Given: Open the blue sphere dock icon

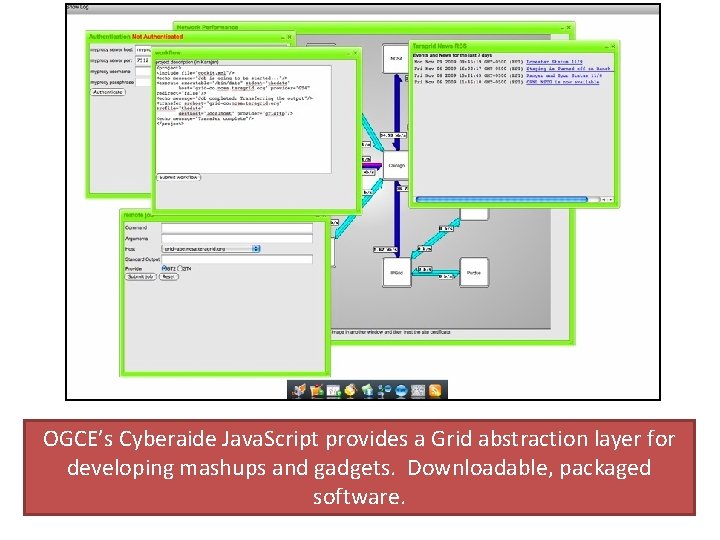Looking at the screenshot, I should click(401, 391).
